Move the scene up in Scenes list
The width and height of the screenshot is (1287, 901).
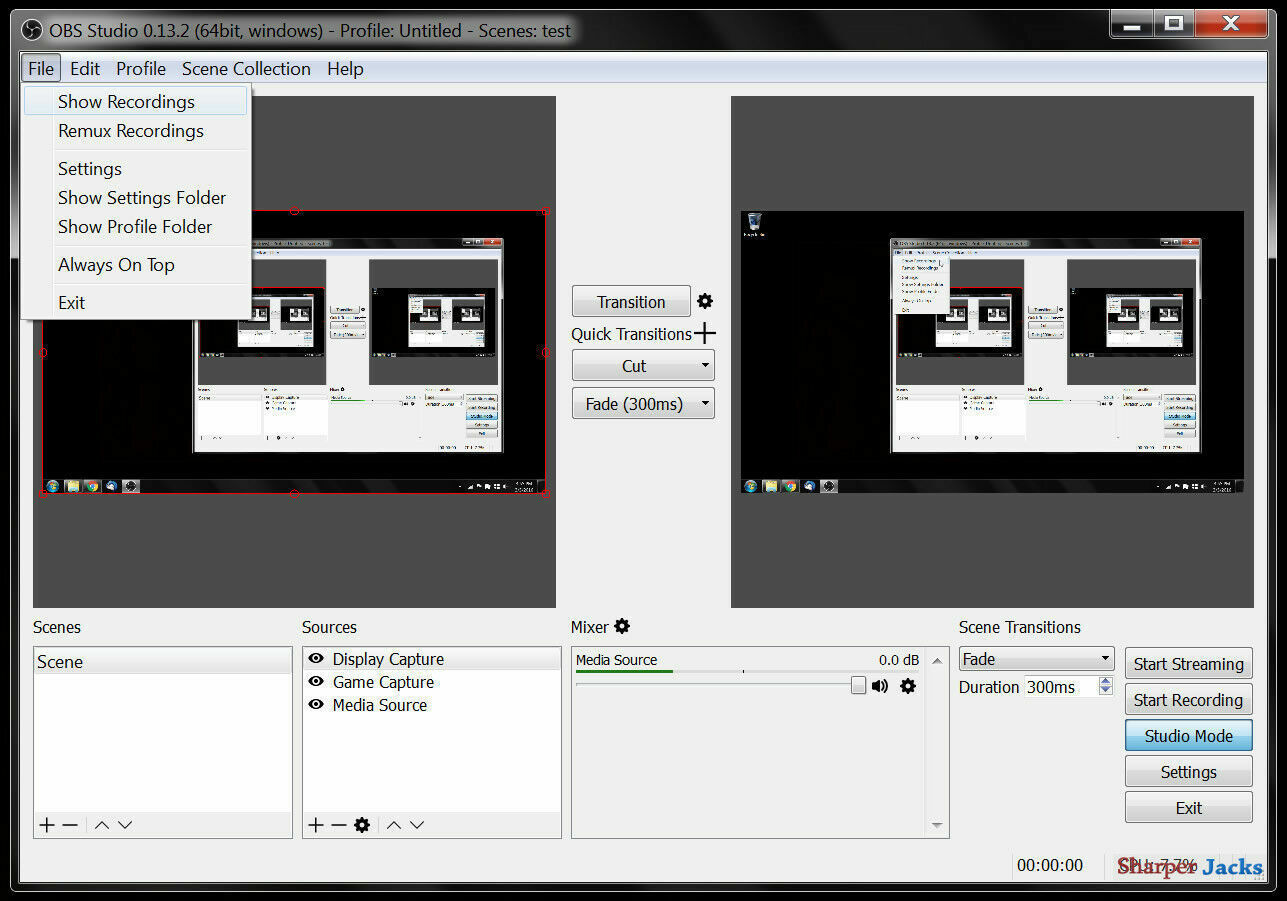102,825
